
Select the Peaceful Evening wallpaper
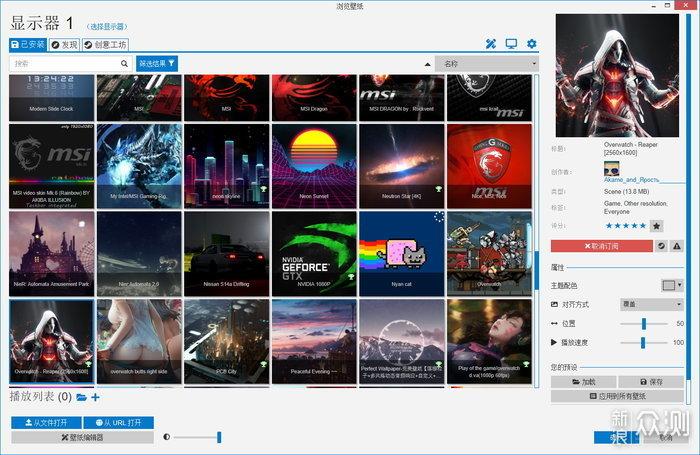(314, 341)
